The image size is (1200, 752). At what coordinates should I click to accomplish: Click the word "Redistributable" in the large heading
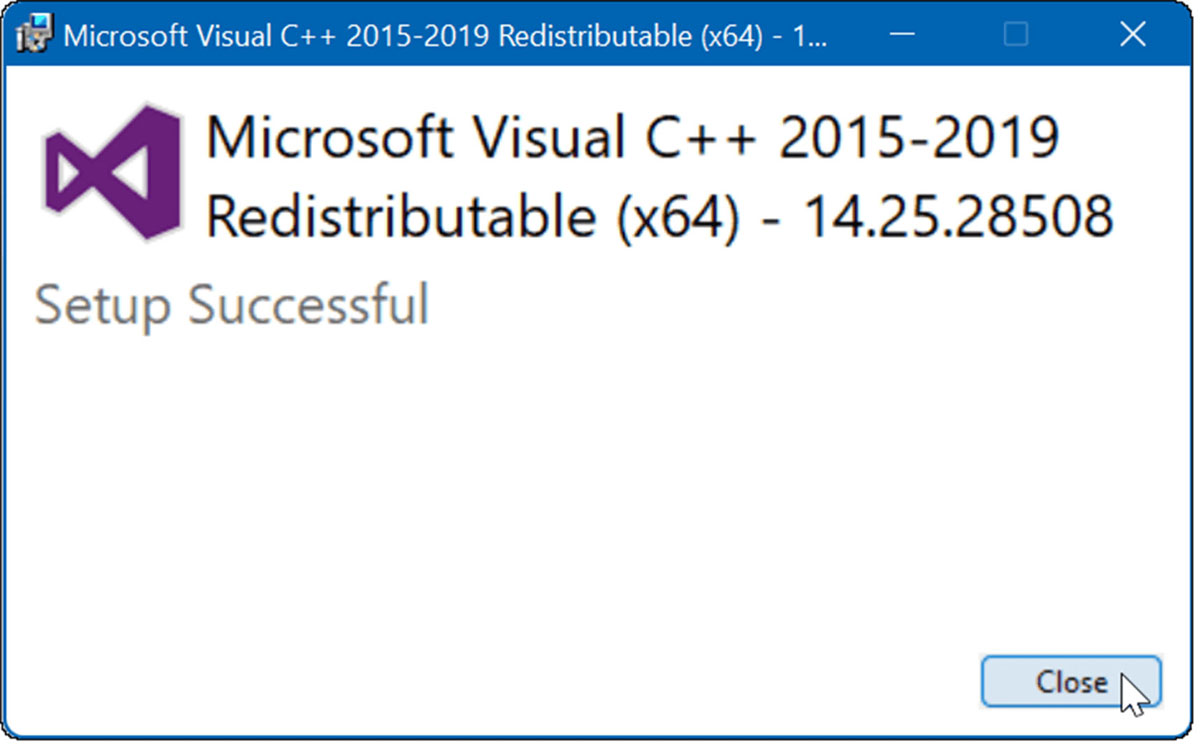tap(404, 216)
